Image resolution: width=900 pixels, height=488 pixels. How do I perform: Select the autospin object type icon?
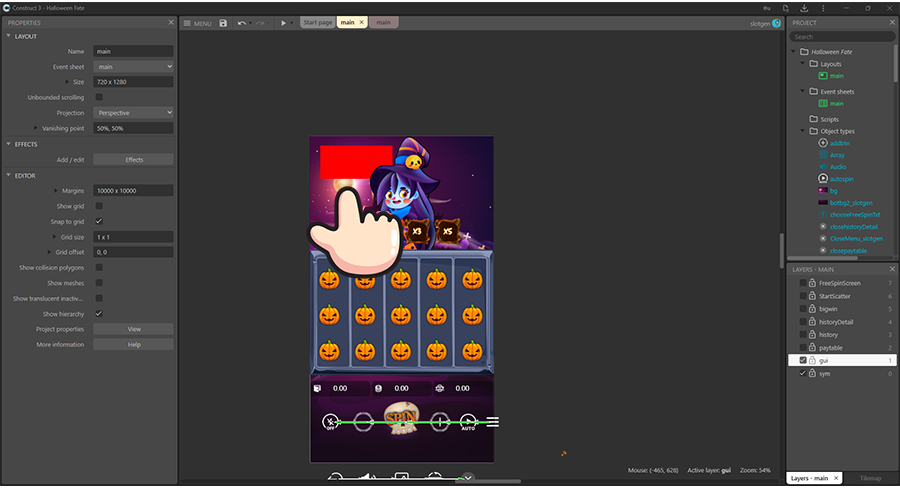pyautogui.click(x=823, y=178)
